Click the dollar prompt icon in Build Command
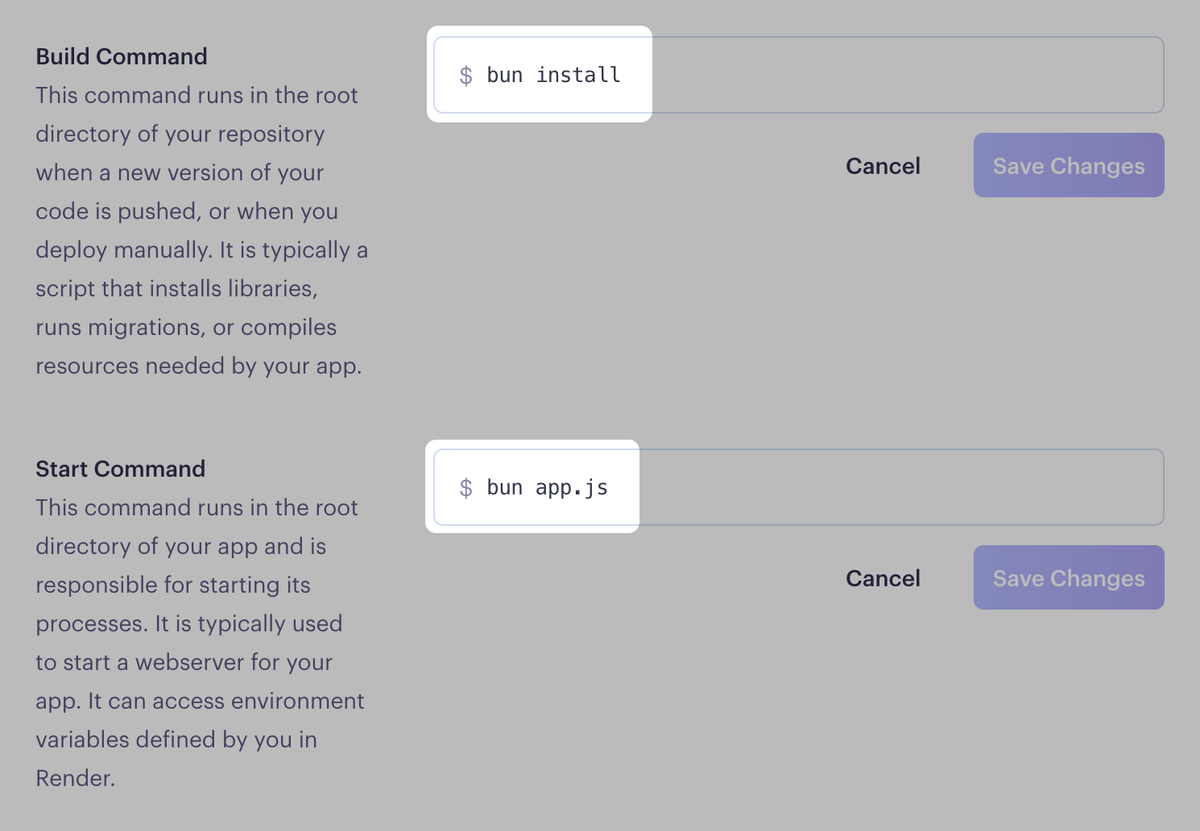Screen dimensions: 1200x831 (x=466, y=74)
